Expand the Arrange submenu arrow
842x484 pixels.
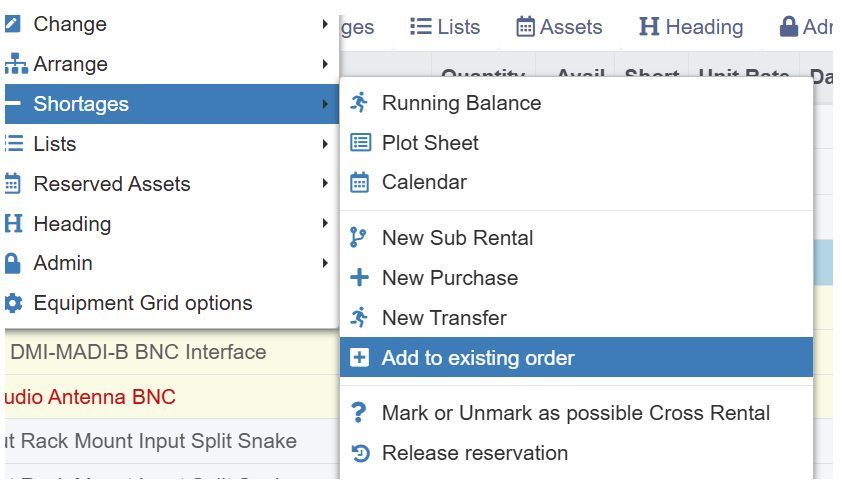[326, 64]
